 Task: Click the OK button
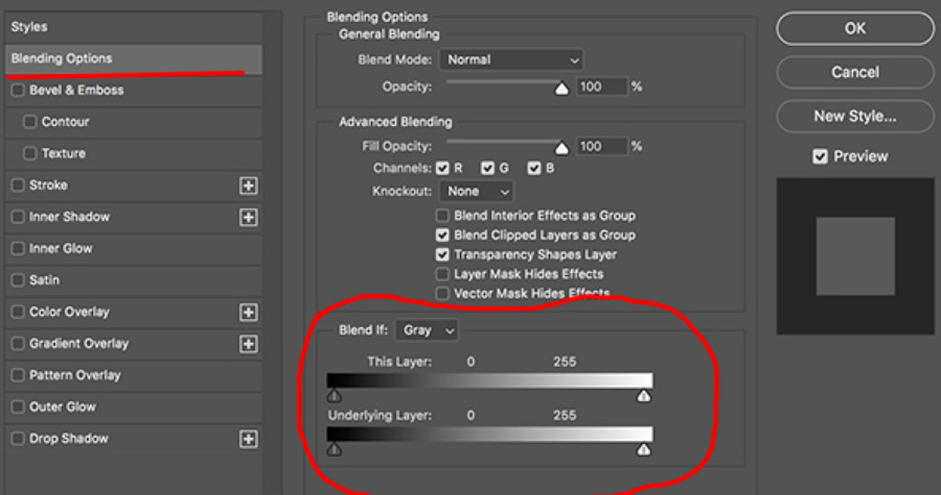pyautogui.click(x=855, y=28)
